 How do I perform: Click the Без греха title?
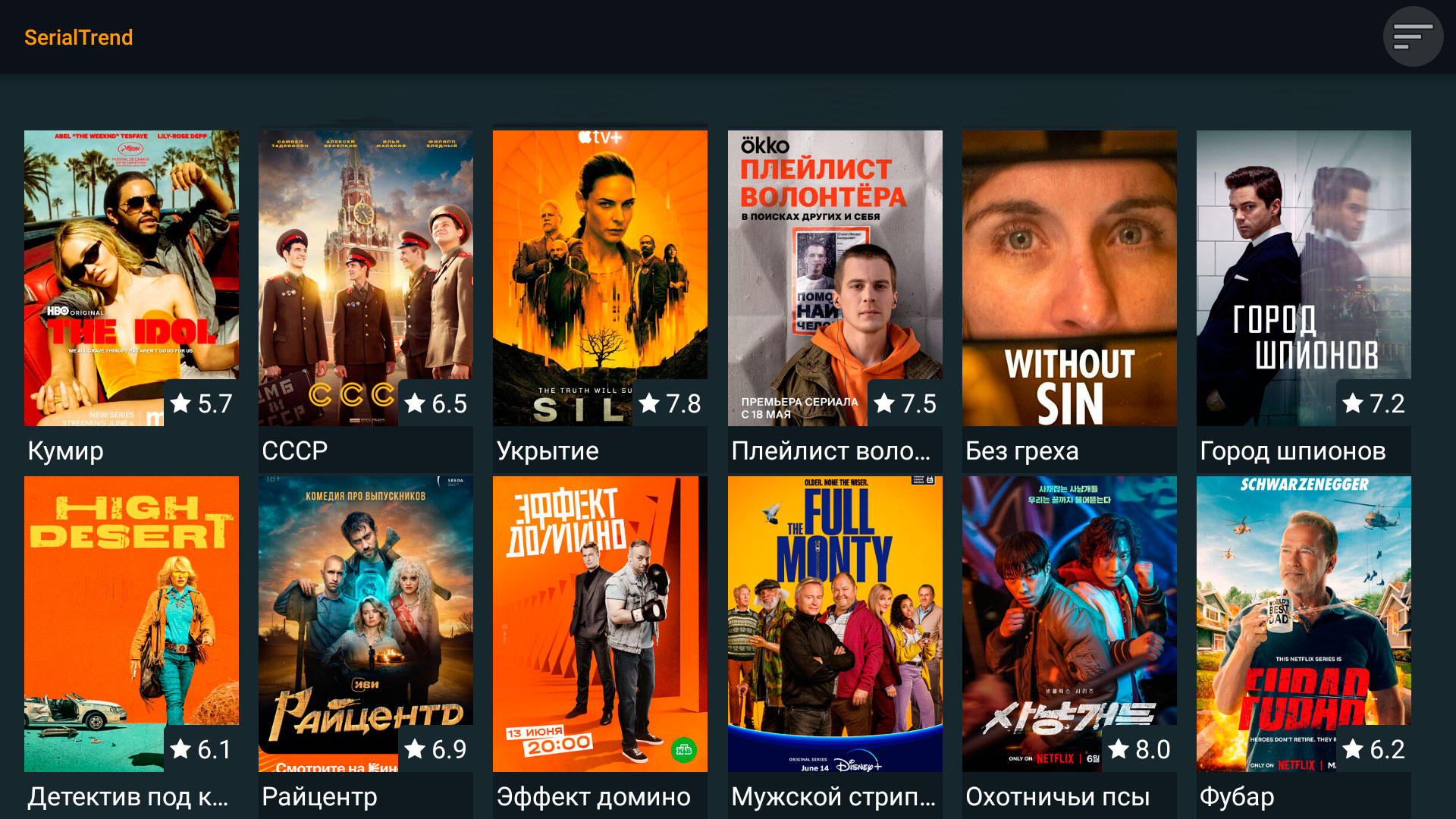pyautogui.click(x=1021, y=450)
